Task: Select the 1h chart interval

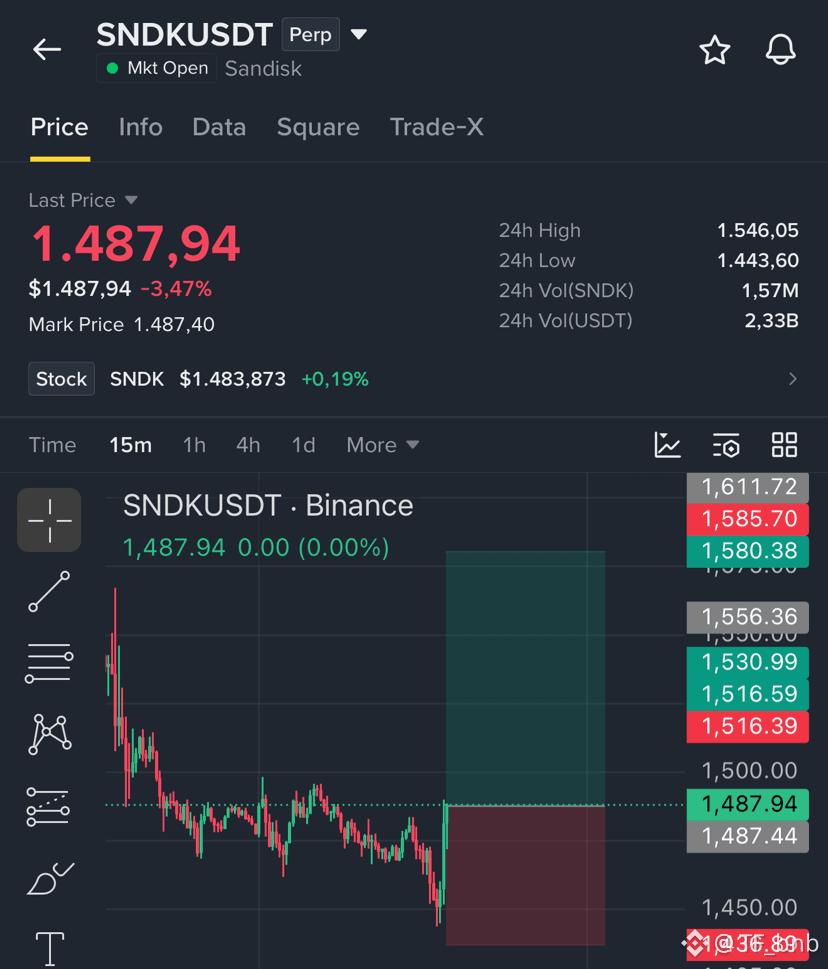Action: [x=194, y=445]
